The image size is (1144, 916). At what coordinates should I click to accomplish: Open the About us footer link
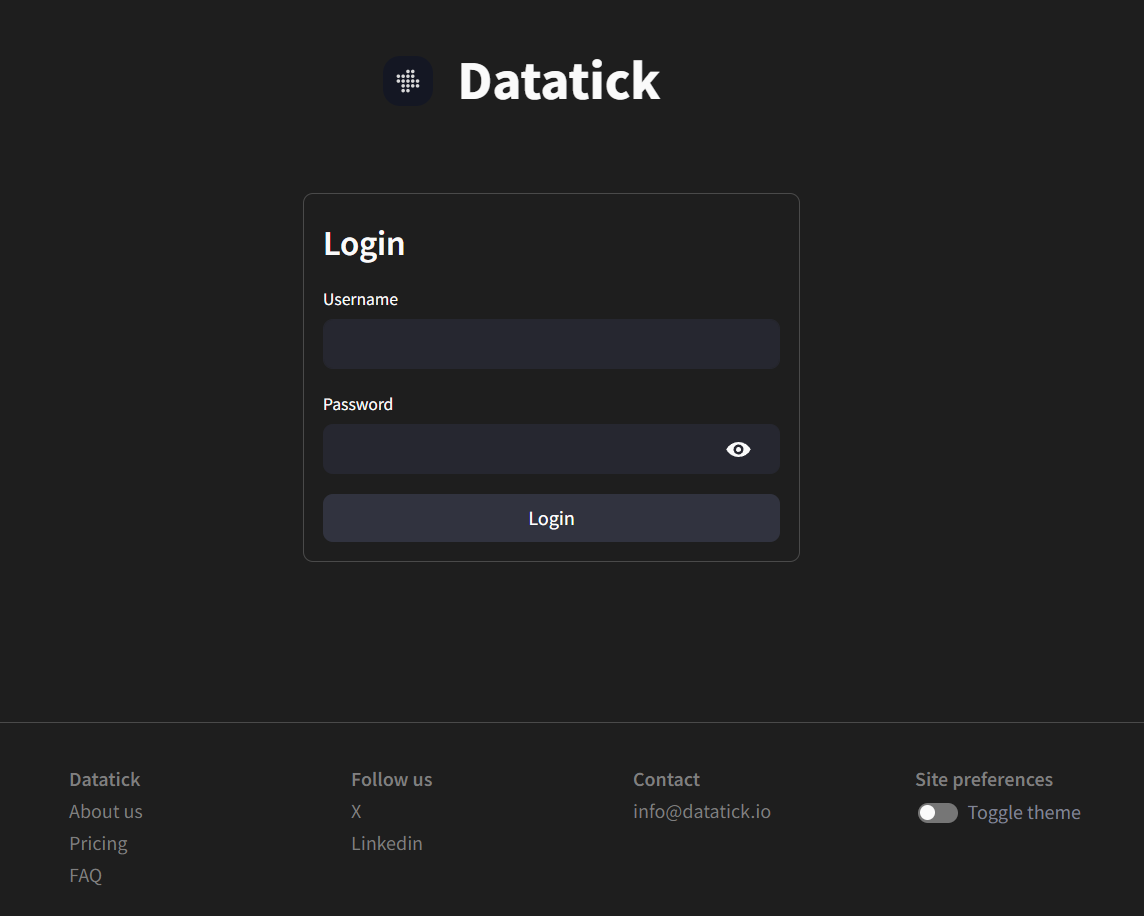(x=106, y=812)
